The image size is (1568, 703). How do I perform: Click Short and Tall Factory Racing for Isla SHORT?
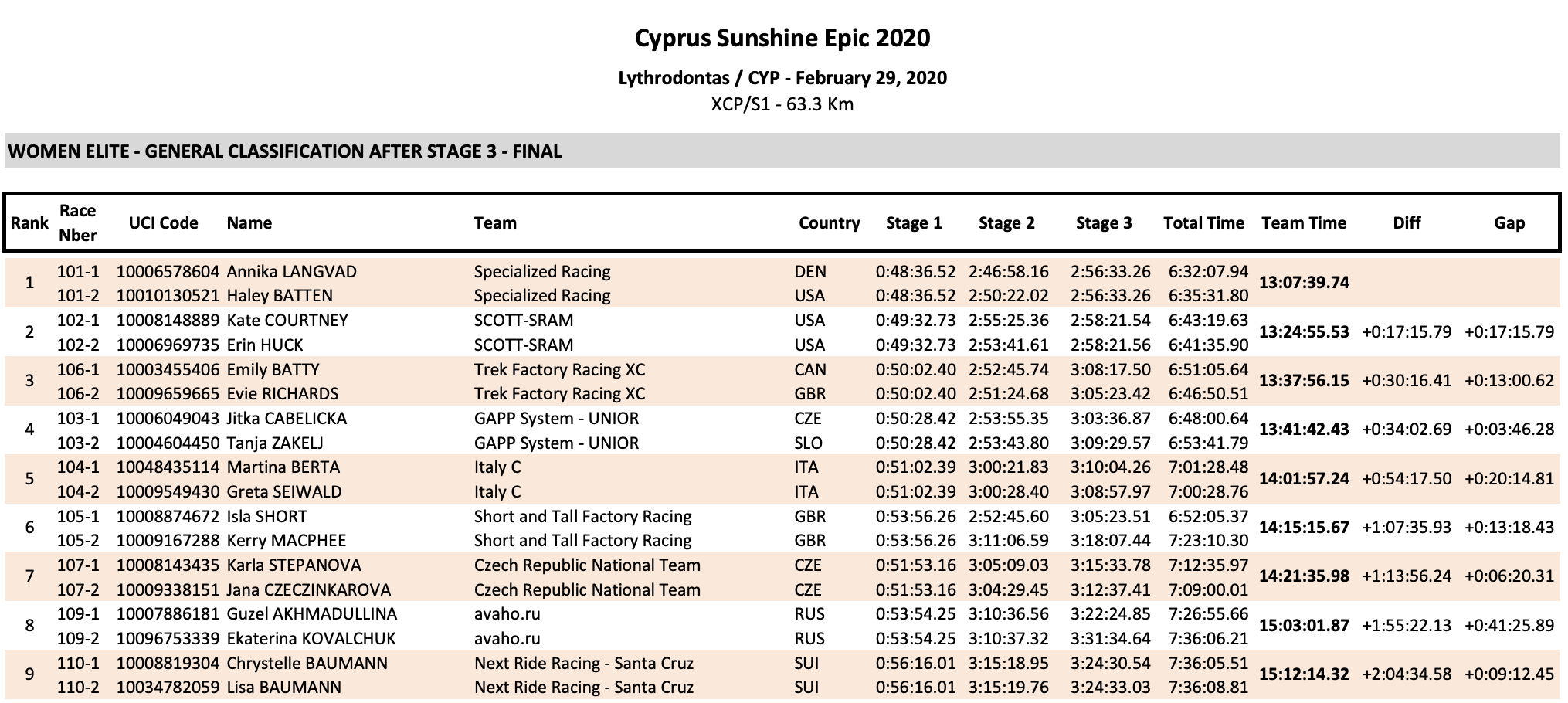tap(582, 517)
